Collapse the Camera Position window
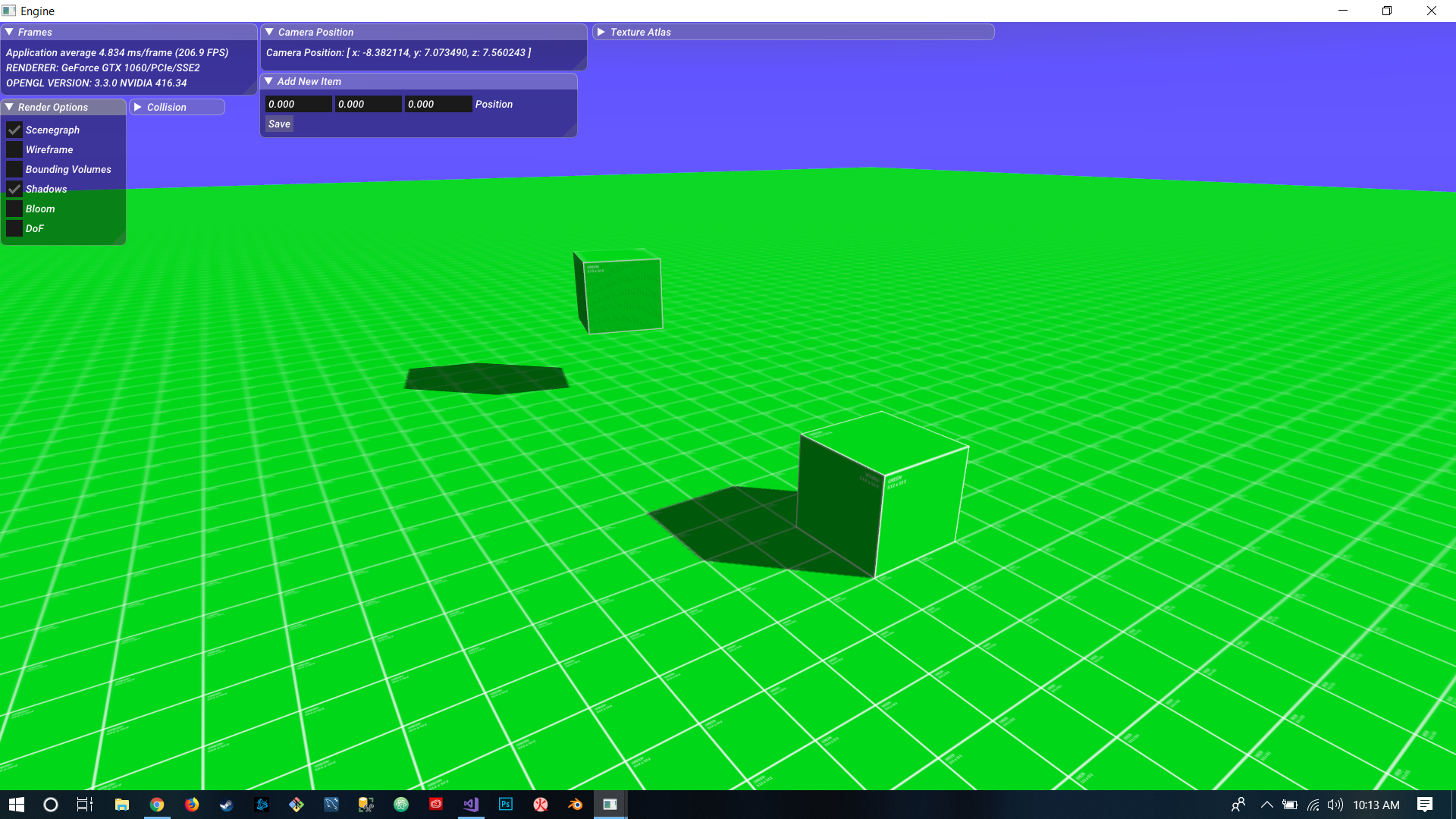The width and height of the screenshot is (1456, 819). click(x=269, y=32)
